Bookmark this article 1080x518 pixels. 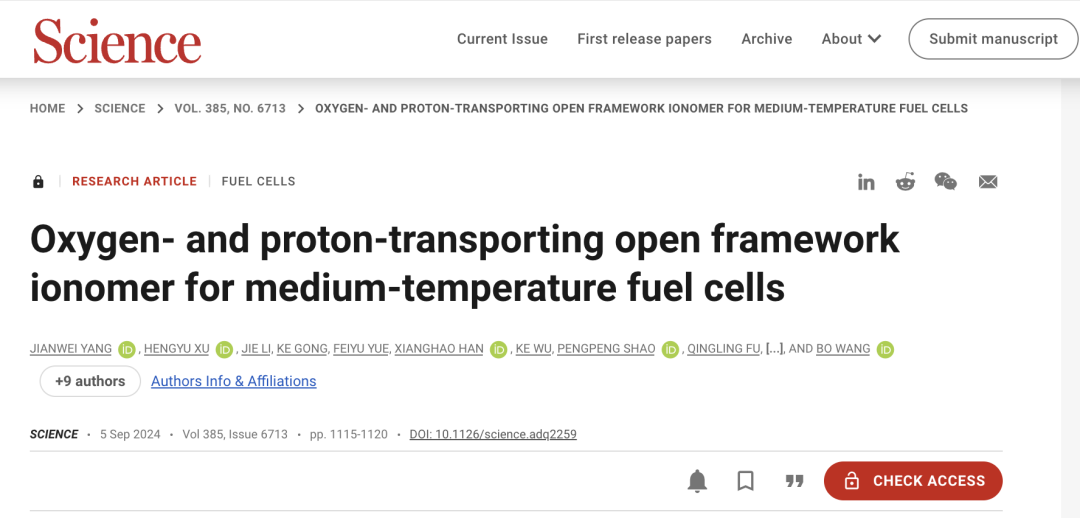click(x=745, y=481)
